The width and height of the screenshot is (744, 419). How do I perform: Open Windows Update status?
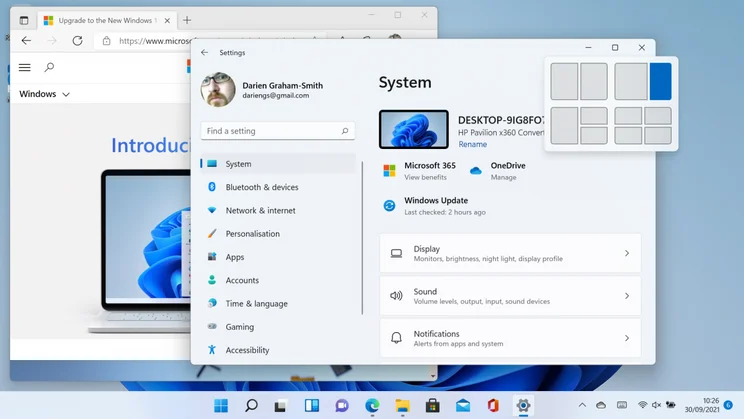(434, 206)
